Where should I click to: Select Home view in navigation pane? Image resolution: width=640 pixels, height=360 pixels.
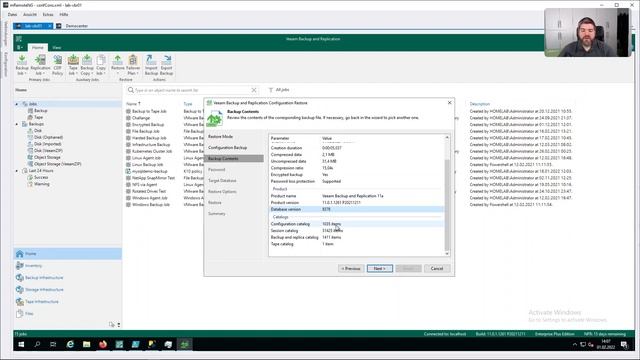click(x=67, y=254)
